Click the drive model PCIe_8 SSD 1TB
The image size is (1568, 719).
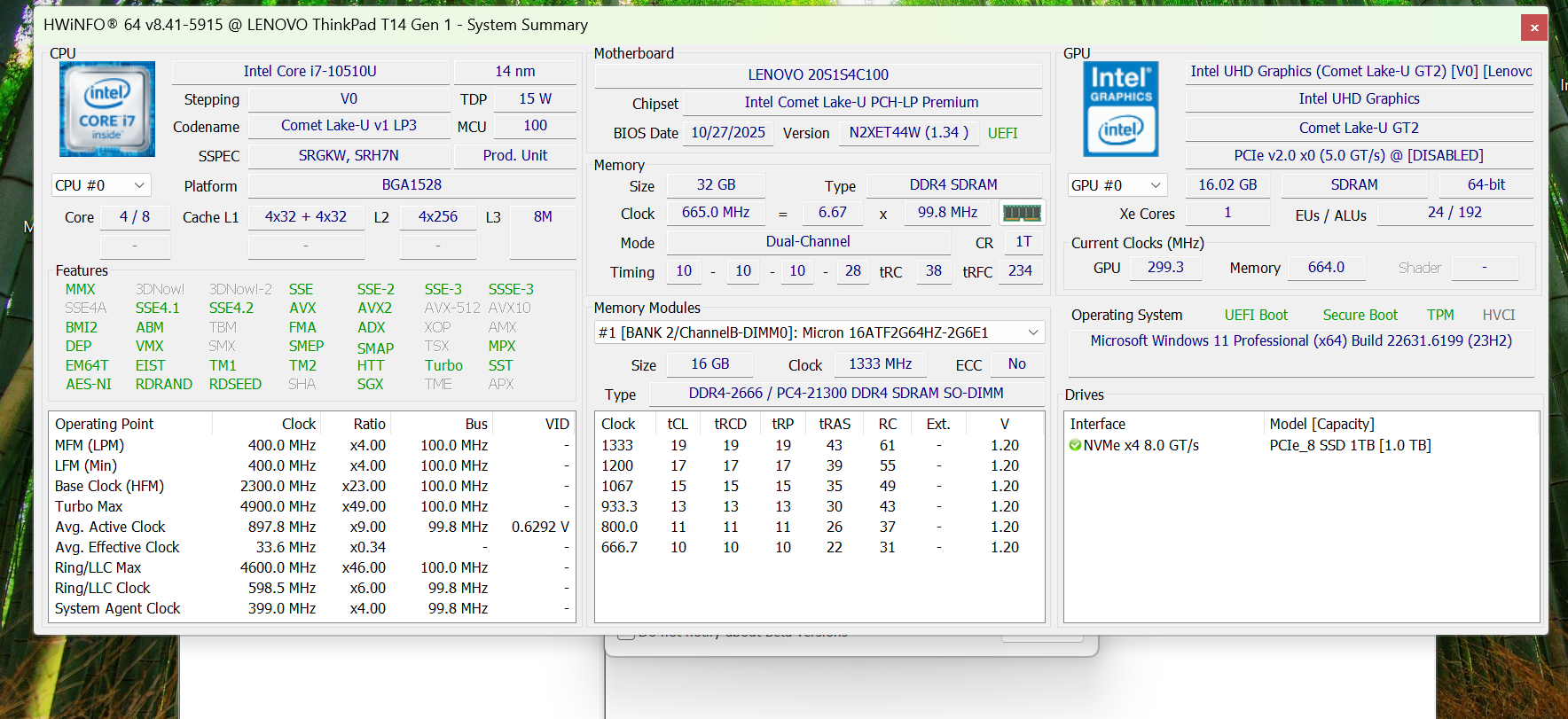(x=1350, y=445)
